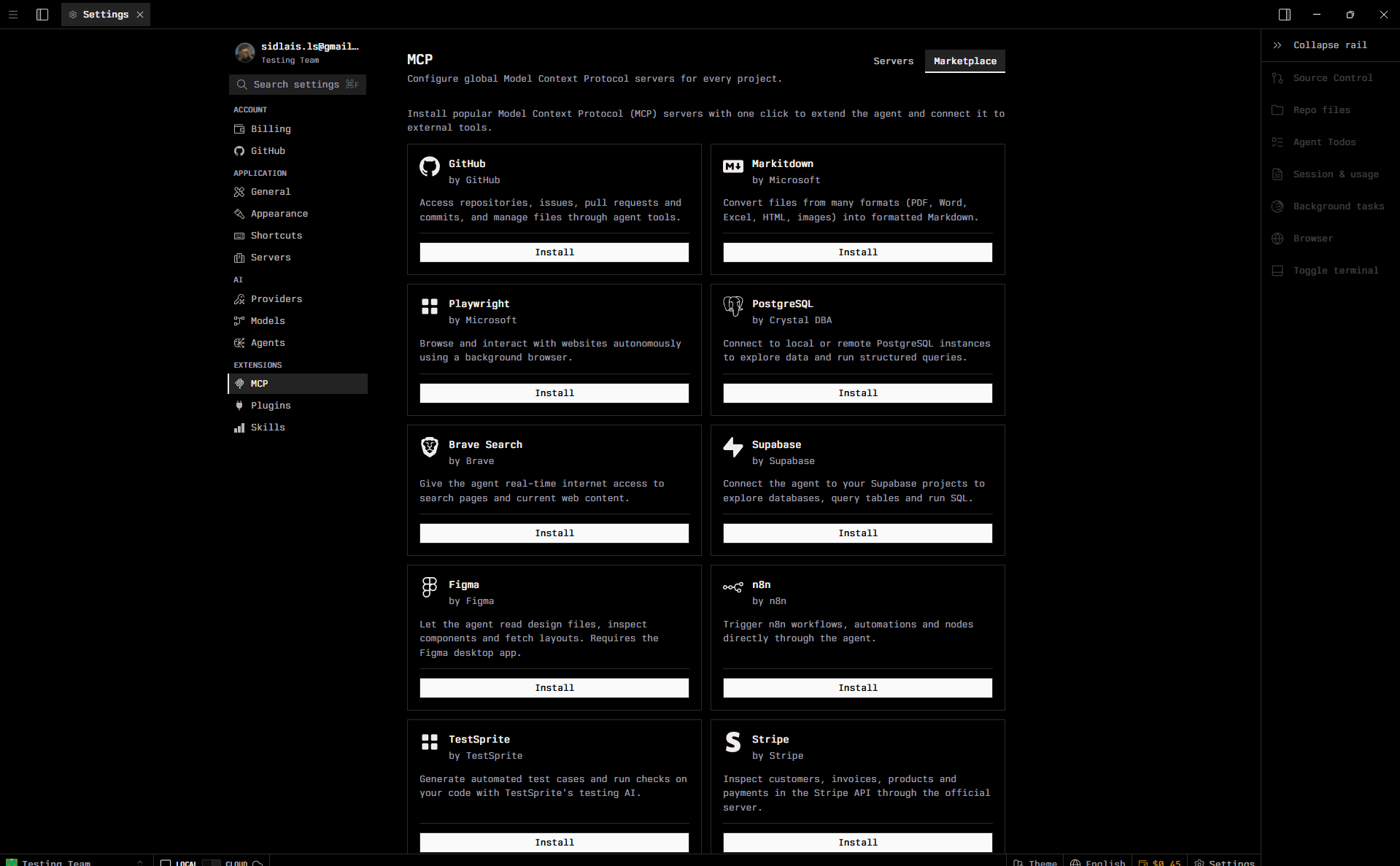The image size is (1400, 866).
Task: Toggle the right panel layout icon
Action: click(1285, 15)
